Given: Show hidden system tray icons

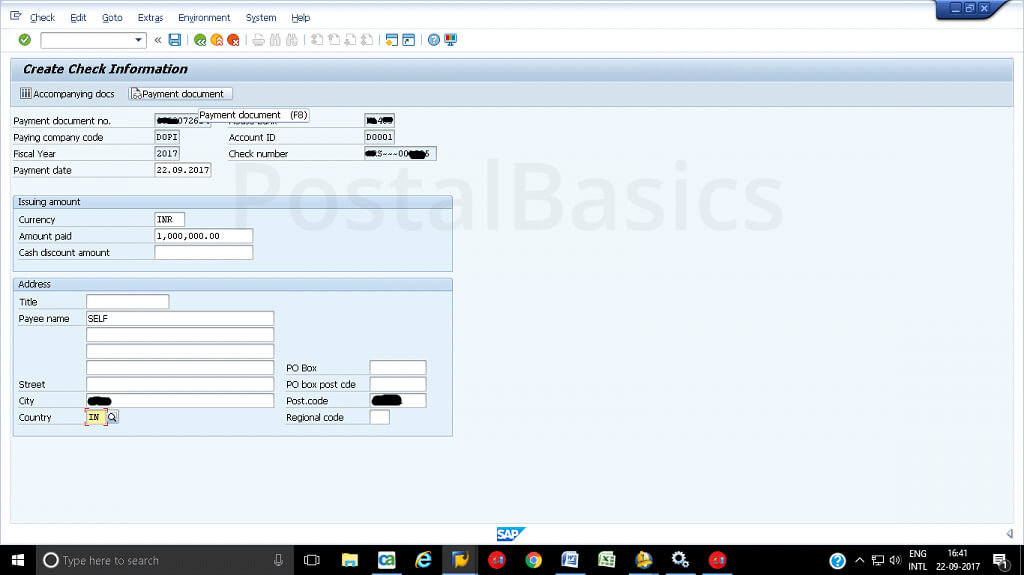Looking at the screenshot, I should point(859,561).
